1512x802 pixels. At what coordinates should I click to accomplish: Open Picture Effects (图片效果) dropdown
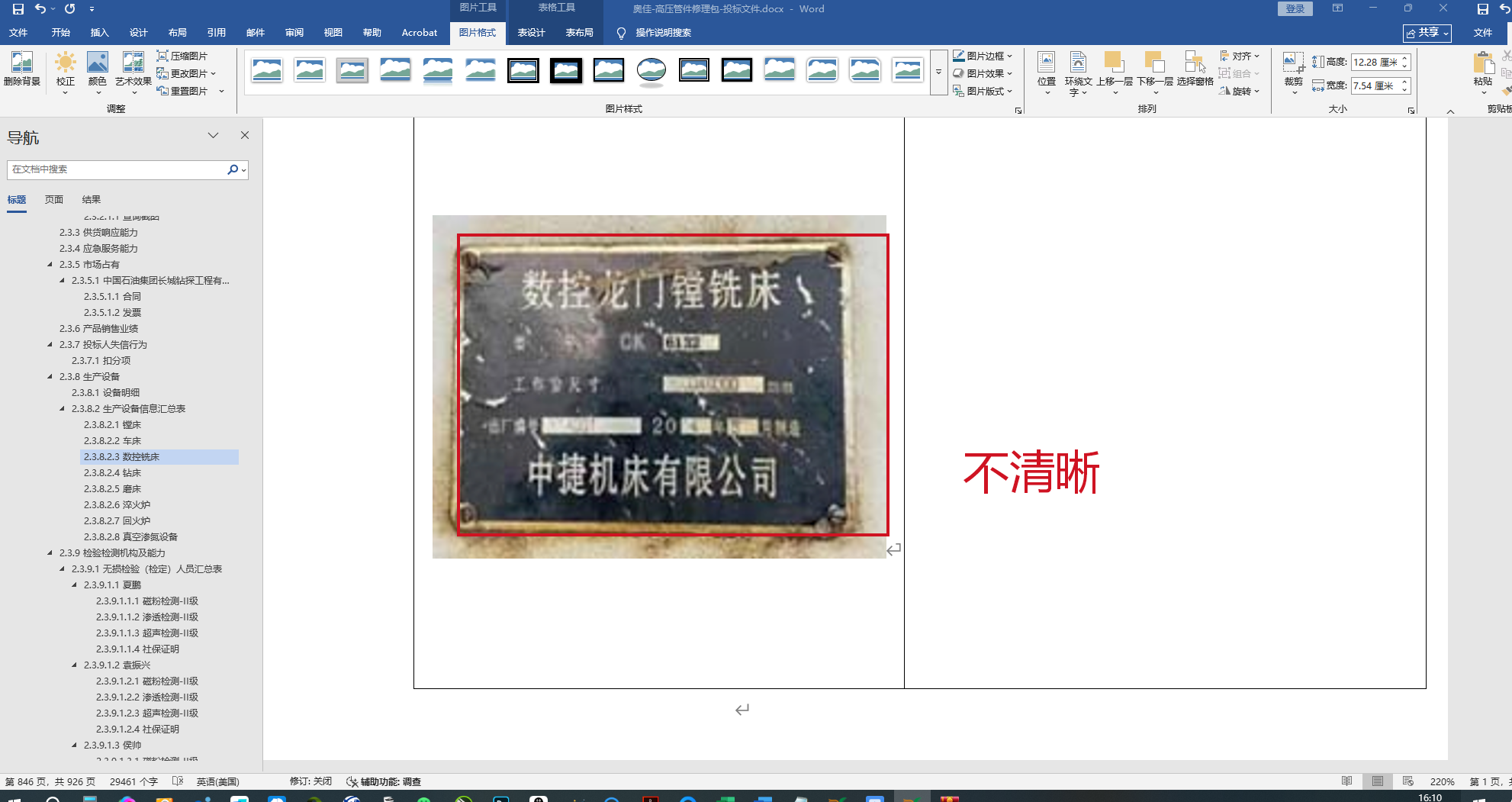click(x=983, y=73)
